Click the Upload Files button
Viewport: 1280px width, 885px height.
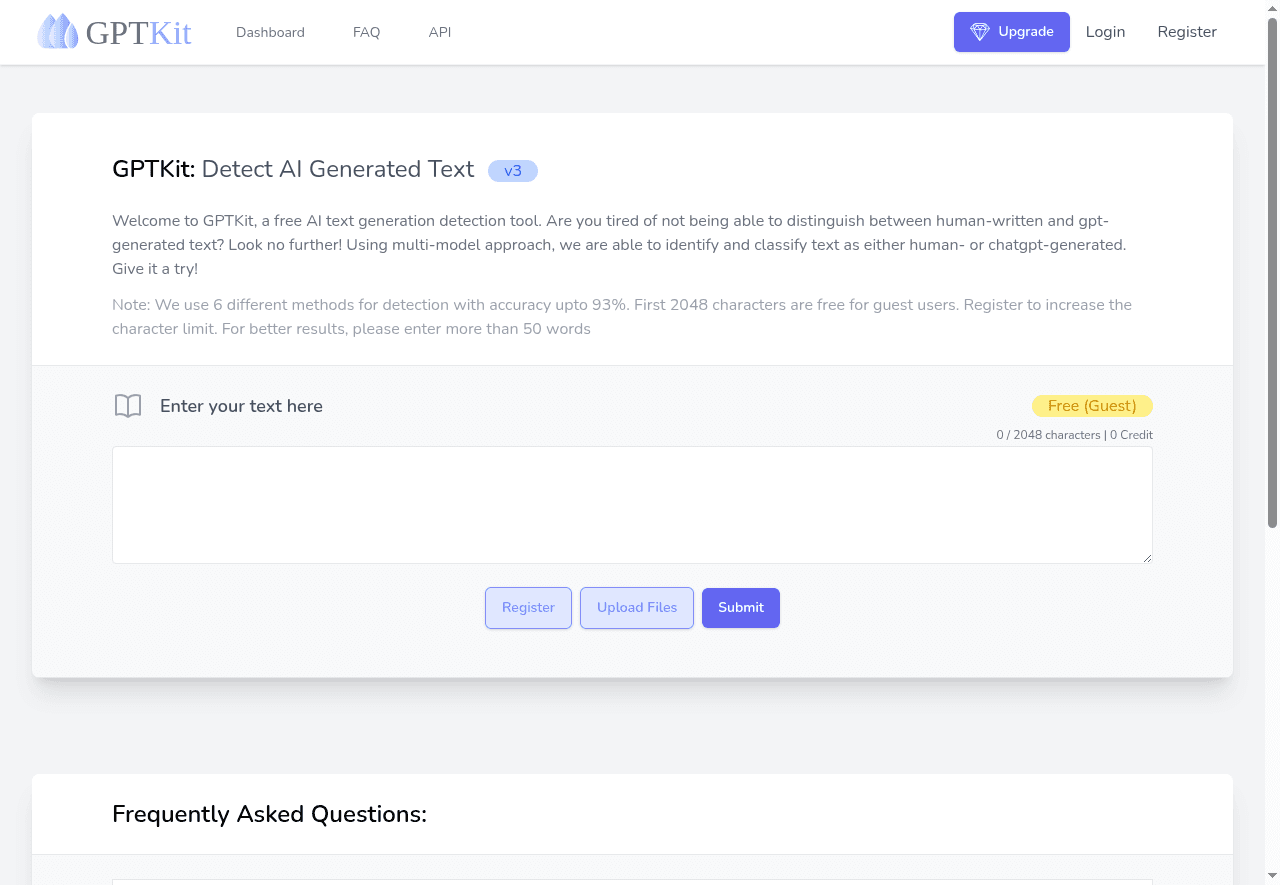(x=636, y=607)
